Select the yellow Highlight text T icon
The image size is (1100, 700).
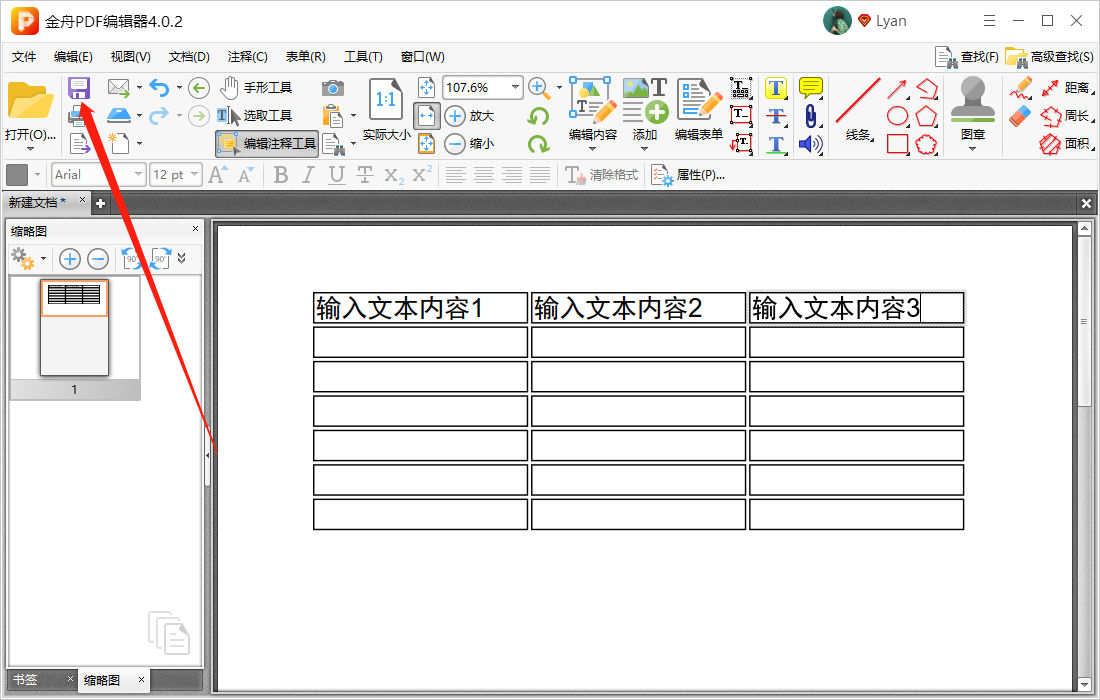point(775,88)
